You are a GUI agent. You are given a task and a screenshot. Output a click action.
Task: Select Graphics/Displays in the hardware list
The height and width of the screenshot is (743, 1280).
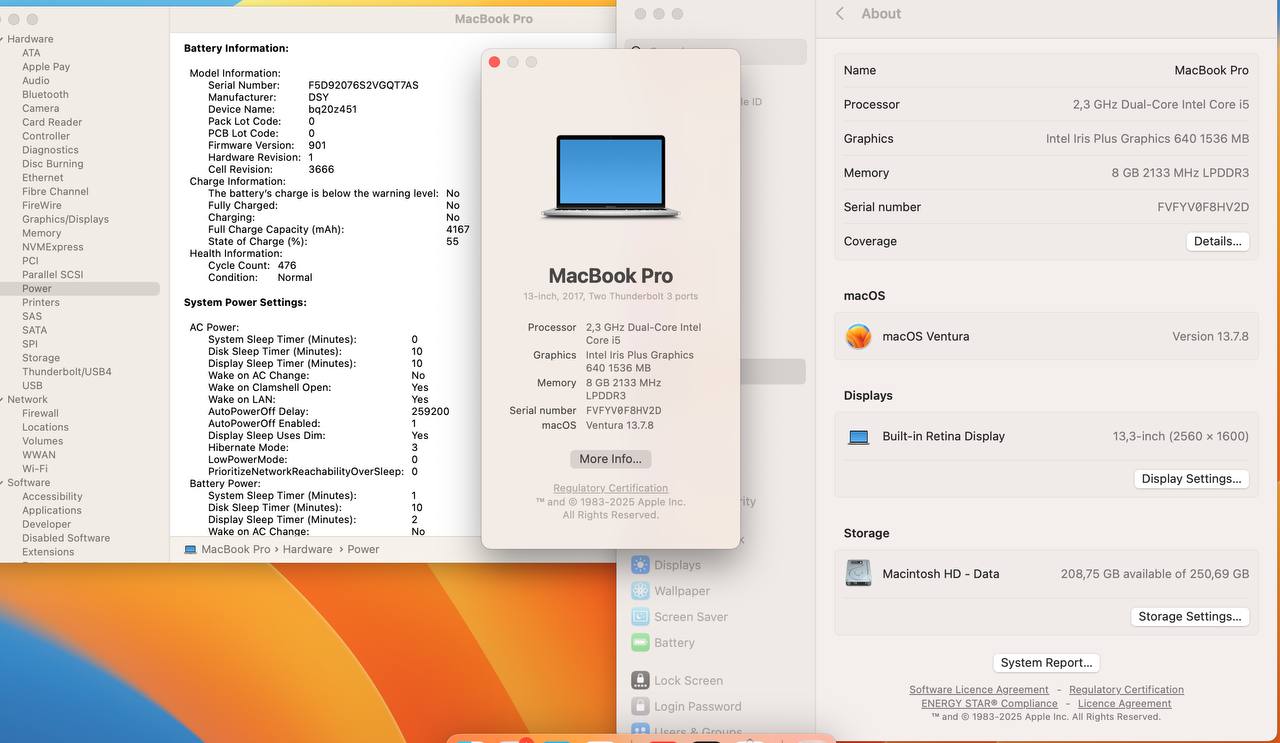pyautogui.click(x=66, y=219)
